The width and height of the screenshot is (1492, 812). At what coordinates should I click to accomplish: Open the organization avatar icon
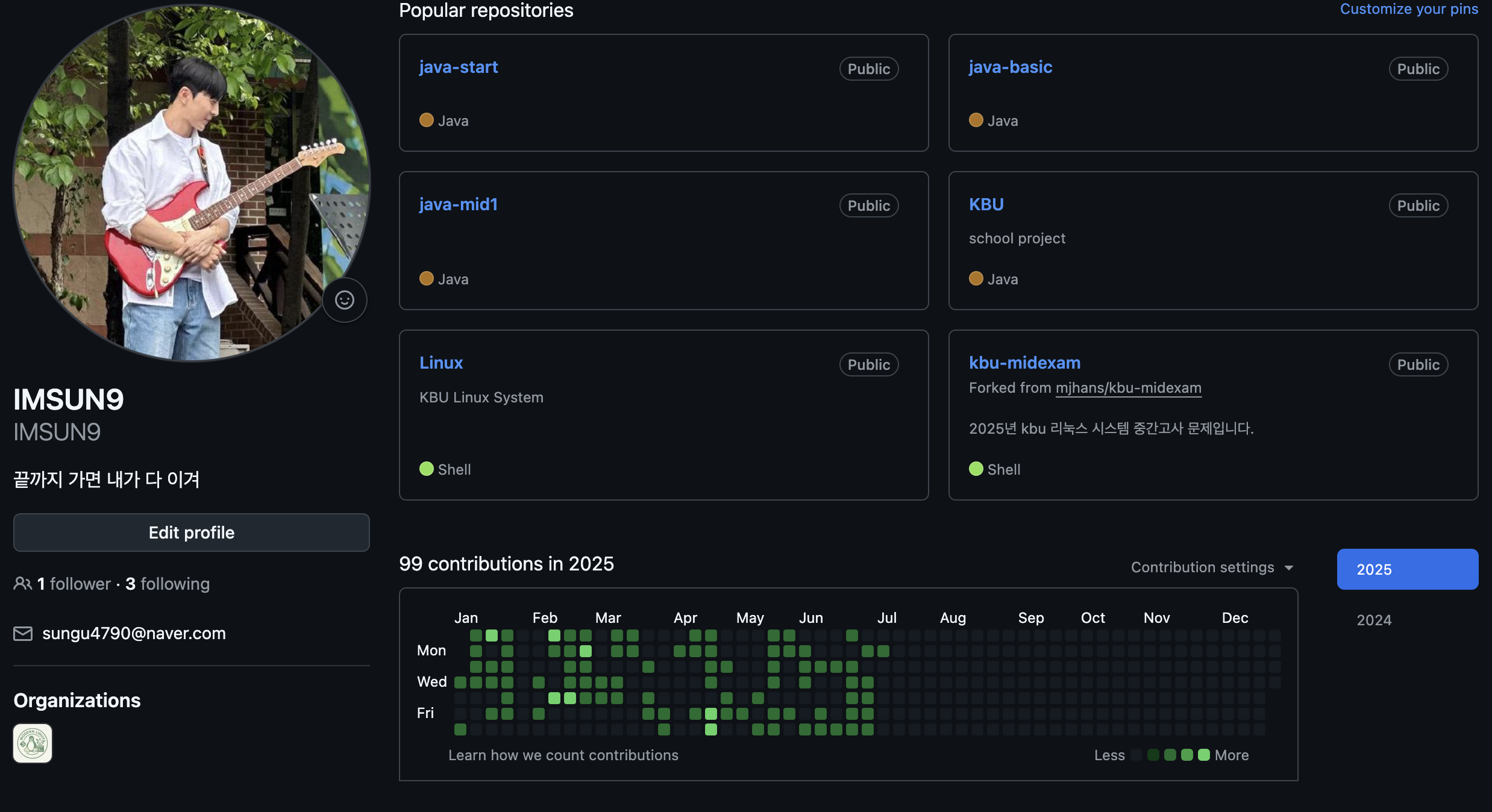(33, 743)
